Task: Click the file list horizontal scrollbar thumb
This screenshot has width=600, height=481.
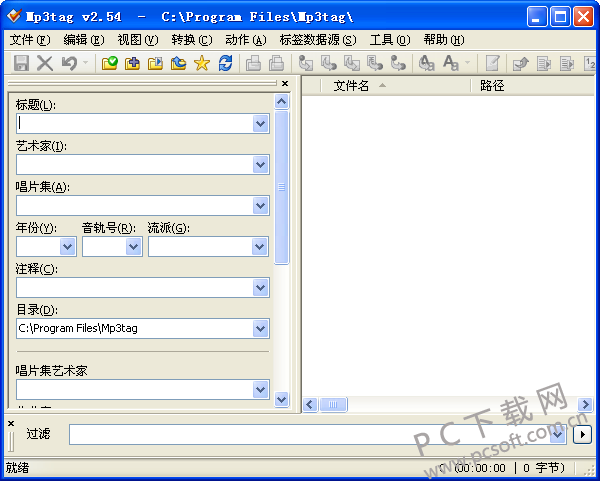Action: click(x=333, y=404)
